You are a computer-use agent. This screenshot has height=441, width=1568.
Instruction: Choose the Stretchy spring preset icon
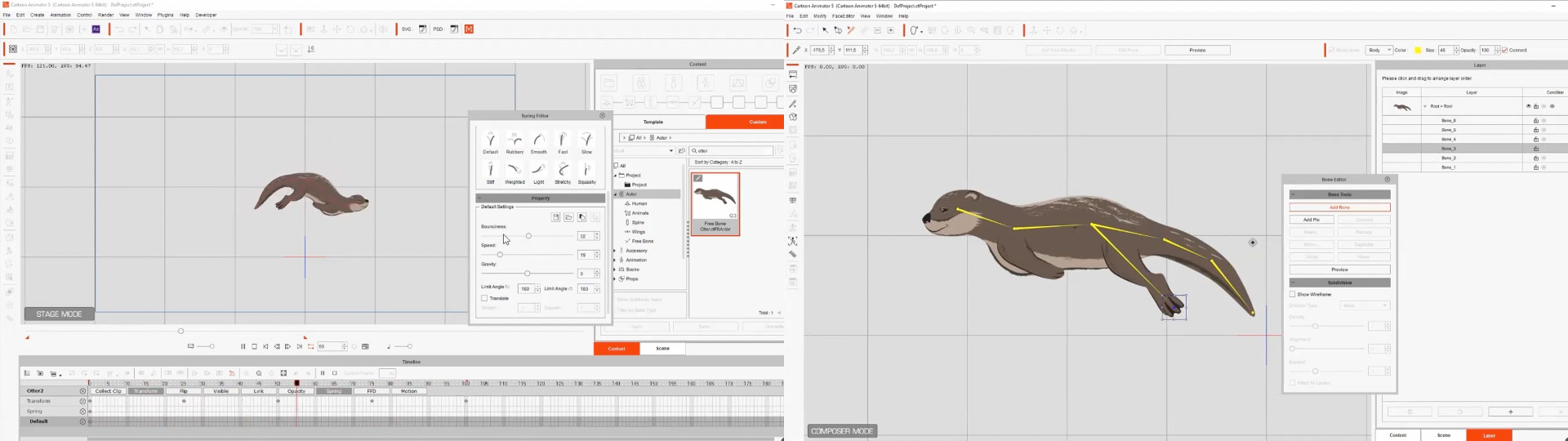(563, 171)
